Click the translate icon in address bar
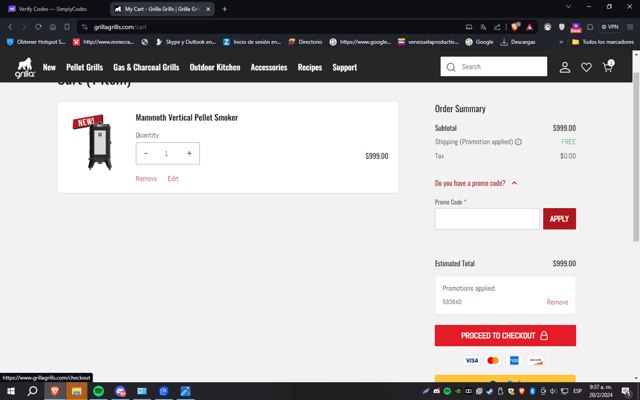The height and width of the screenshot is (400, 640). pos(483,27)
